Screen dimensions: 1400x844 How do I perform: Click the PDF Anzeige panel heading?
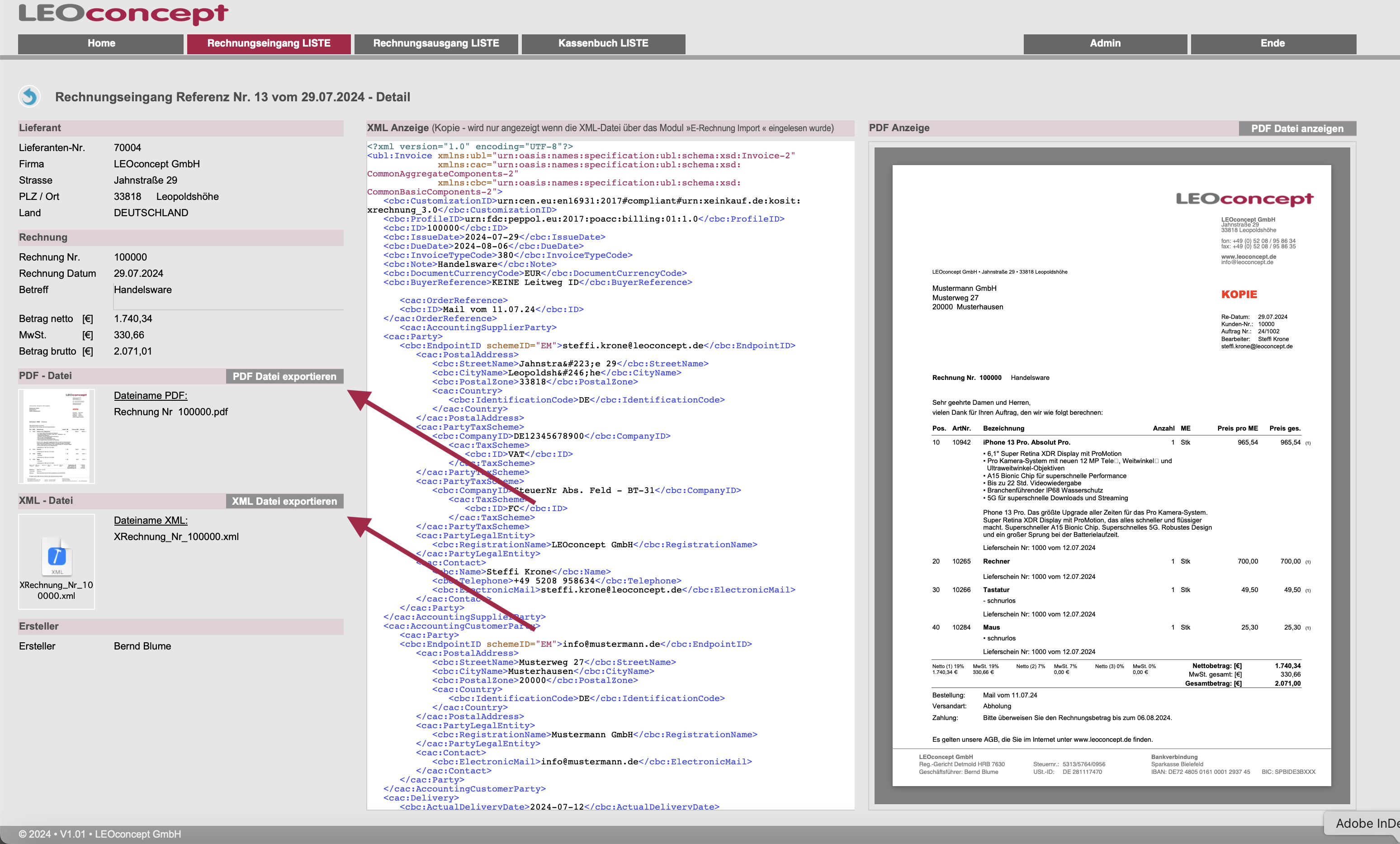[x=899, y=128]
